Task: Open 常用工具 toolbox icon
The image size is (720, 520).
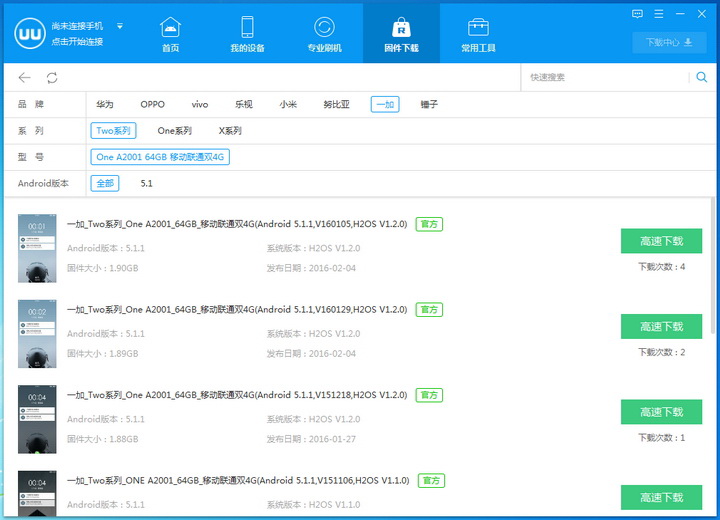Action: (478, 27)
